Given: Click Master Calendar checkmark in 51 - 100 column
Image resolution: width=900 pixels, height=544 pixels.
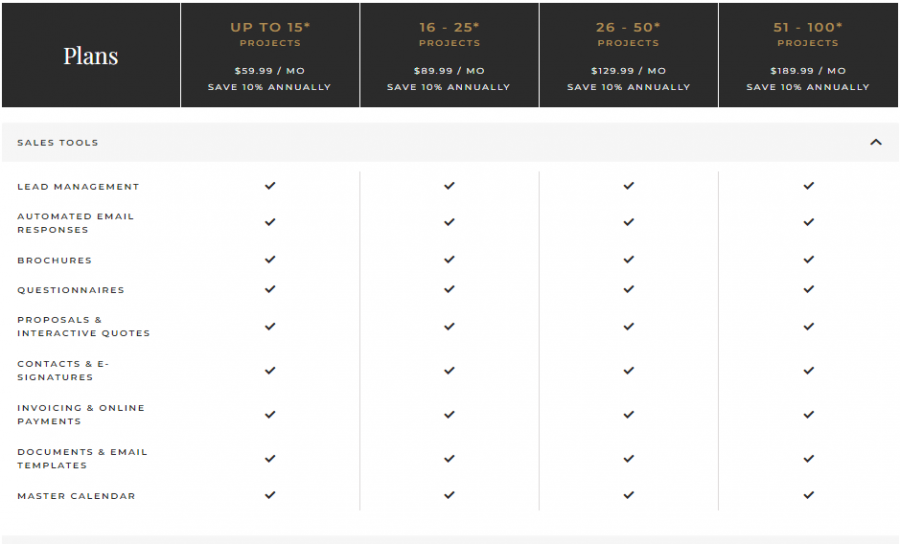Looking at the screenshot, I should (x=808, y=495).
